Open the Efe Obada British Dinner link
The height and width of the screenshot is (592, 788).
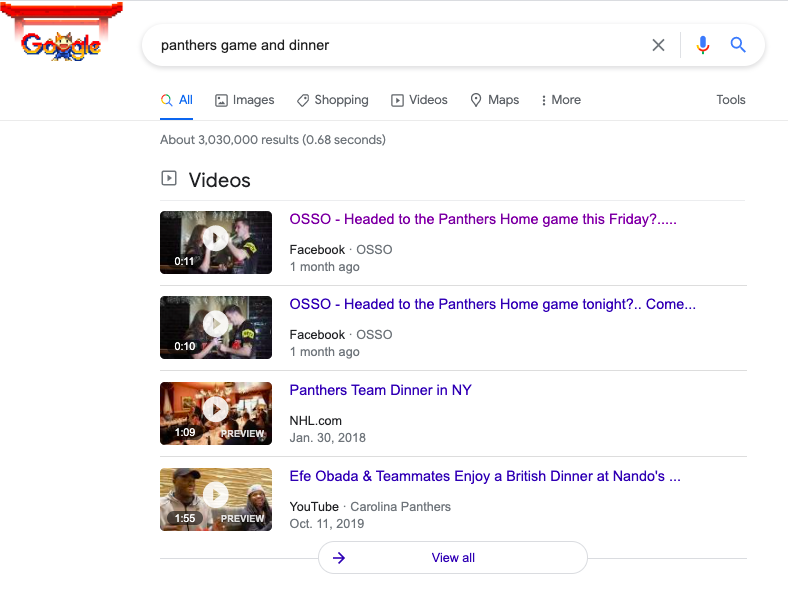(485, 476)
